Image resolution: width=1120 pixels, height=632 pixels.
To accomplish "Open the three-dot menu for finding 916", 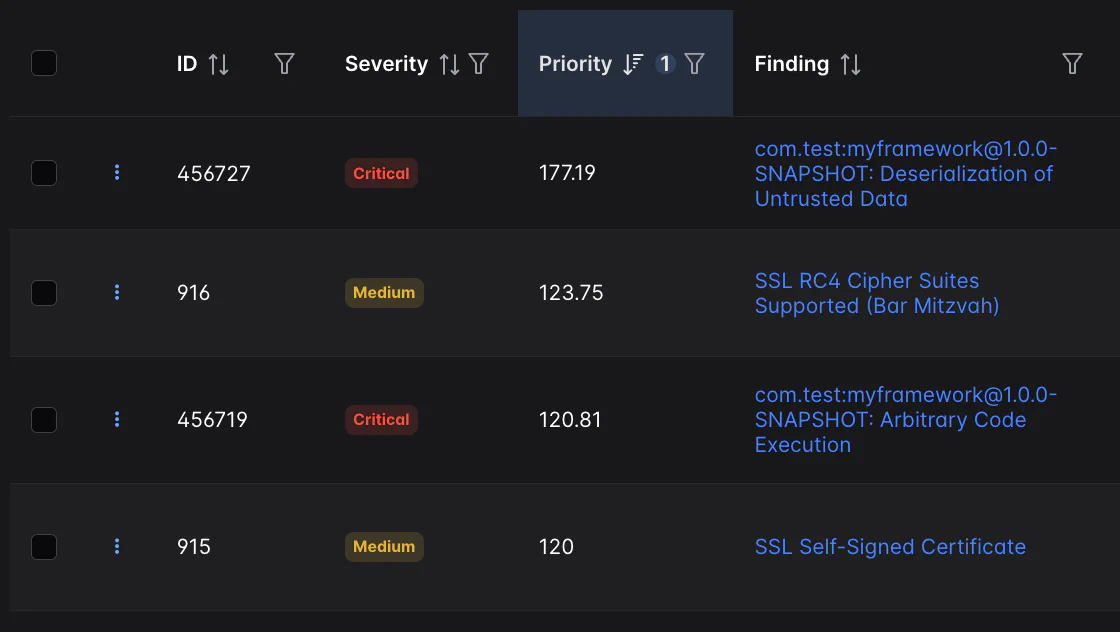I will point(117,293).
